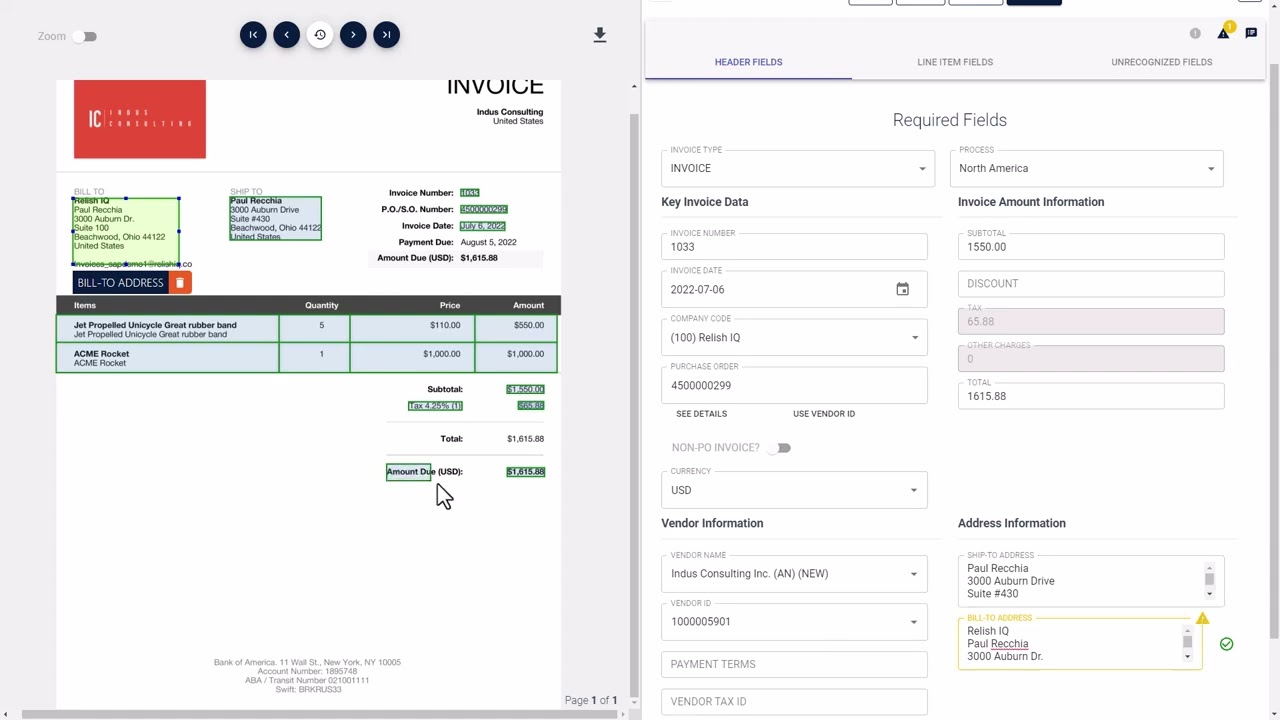
Task: Open the invoice date calendar picker
Action: tap(902, 289)
